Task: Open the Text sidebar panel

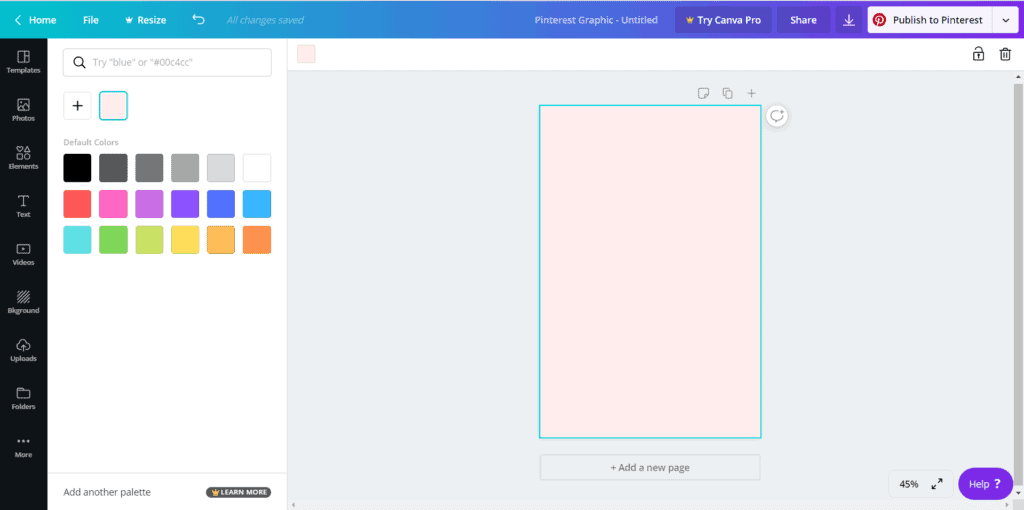Action: 24,206
